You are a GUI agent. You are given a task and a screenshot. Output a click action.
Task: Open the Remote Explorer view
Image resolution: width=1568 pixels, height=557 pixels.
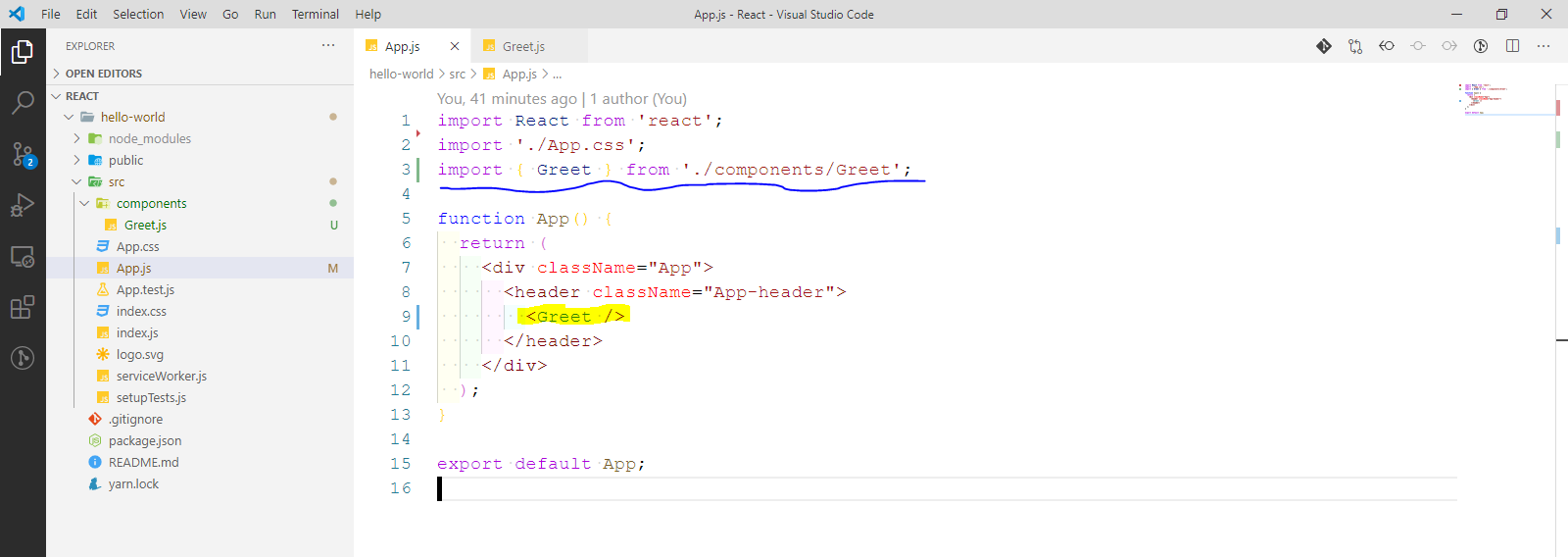(x=23, y=256)
